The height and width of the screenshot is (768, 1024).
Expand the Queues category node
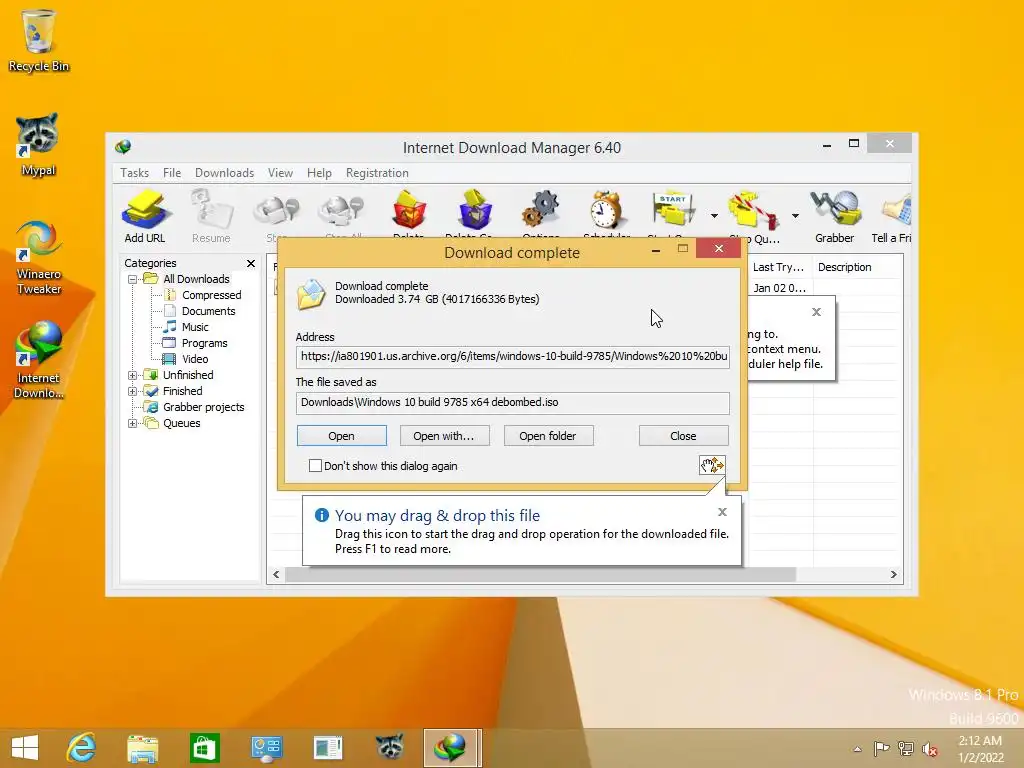(133, 423)
